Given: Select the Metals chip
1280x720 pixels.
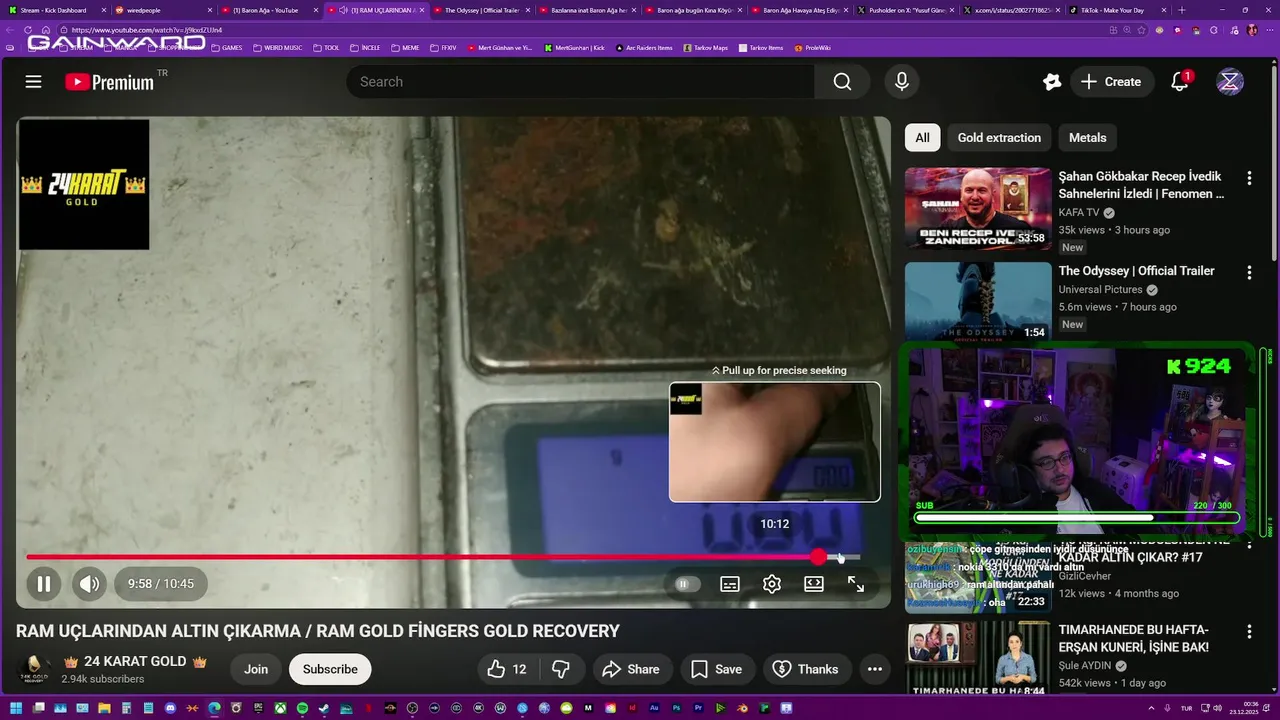Looking at the screenshot, I should [x=1088, y=138].
